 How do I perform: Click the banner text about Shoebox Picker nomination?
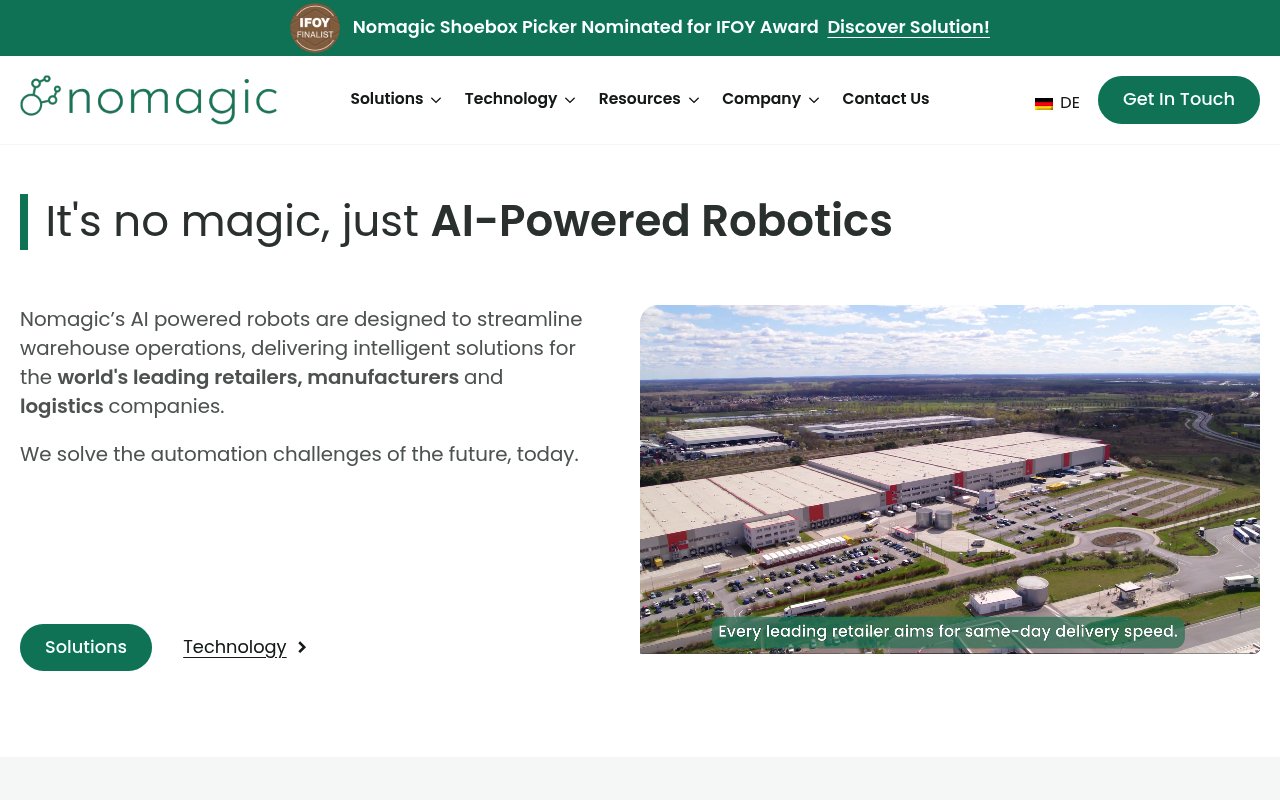586,27
